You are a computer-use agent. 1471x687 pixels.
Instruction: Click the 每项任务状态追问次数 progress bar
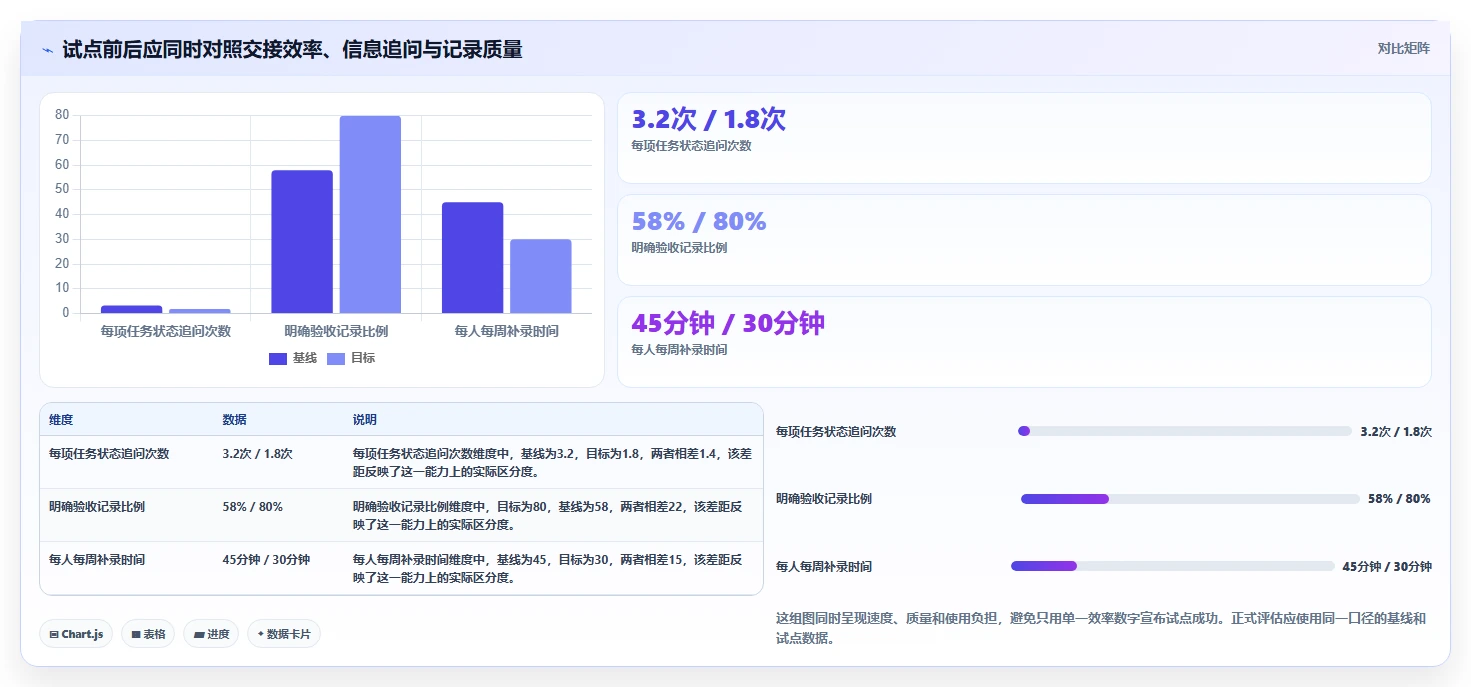click(1184, 431)
